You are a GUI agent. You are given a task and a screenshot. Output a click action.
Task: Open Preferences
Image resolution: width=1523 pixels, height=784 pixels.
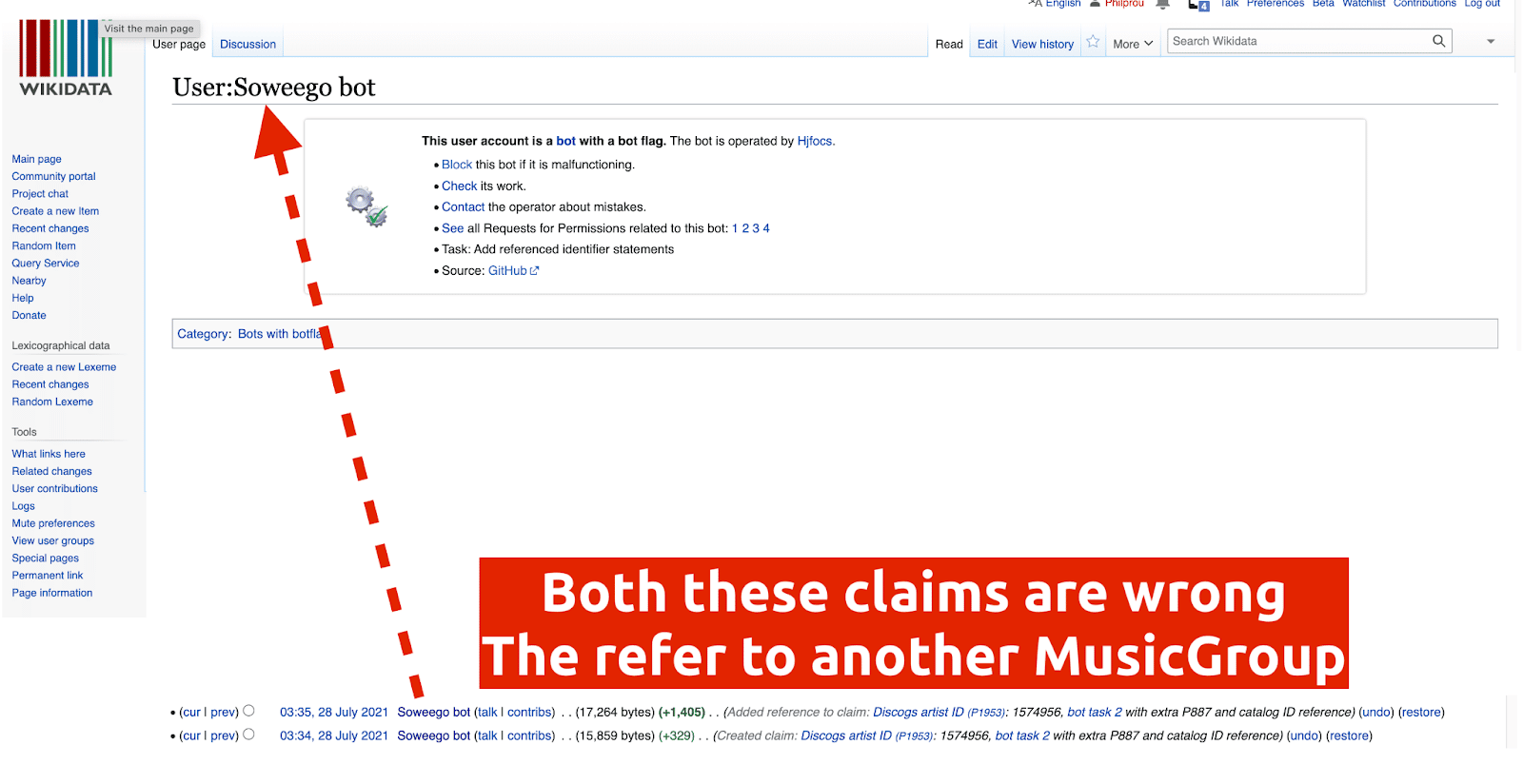tap(1276, 4)
